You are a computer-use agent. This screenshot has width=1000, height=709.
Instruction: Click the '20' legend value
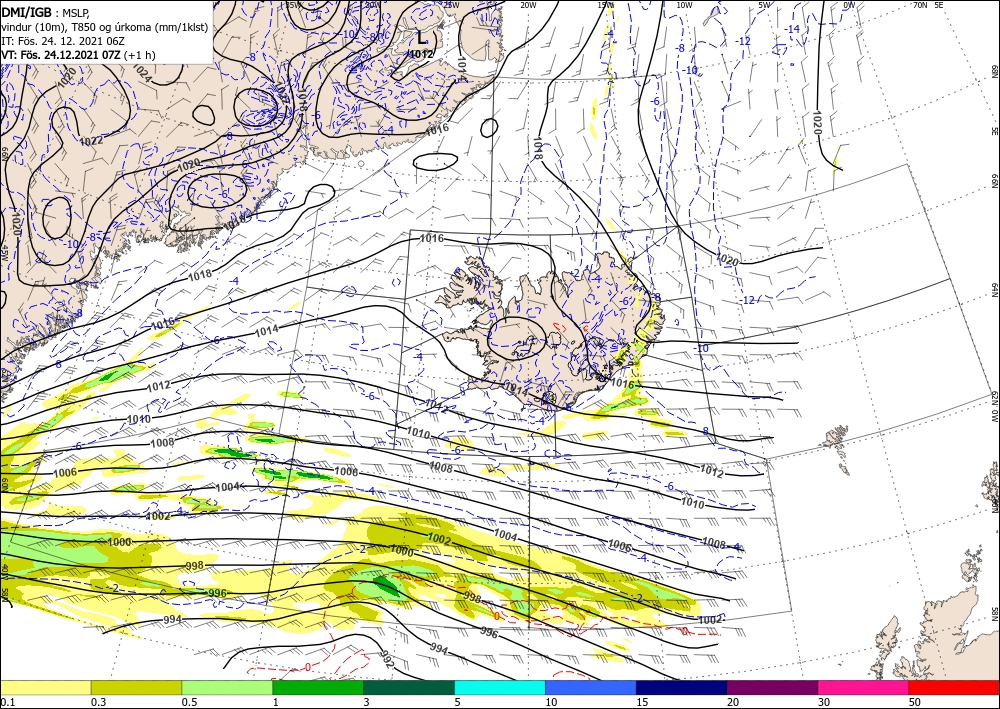pyautogui.click(x=733, y=702)
